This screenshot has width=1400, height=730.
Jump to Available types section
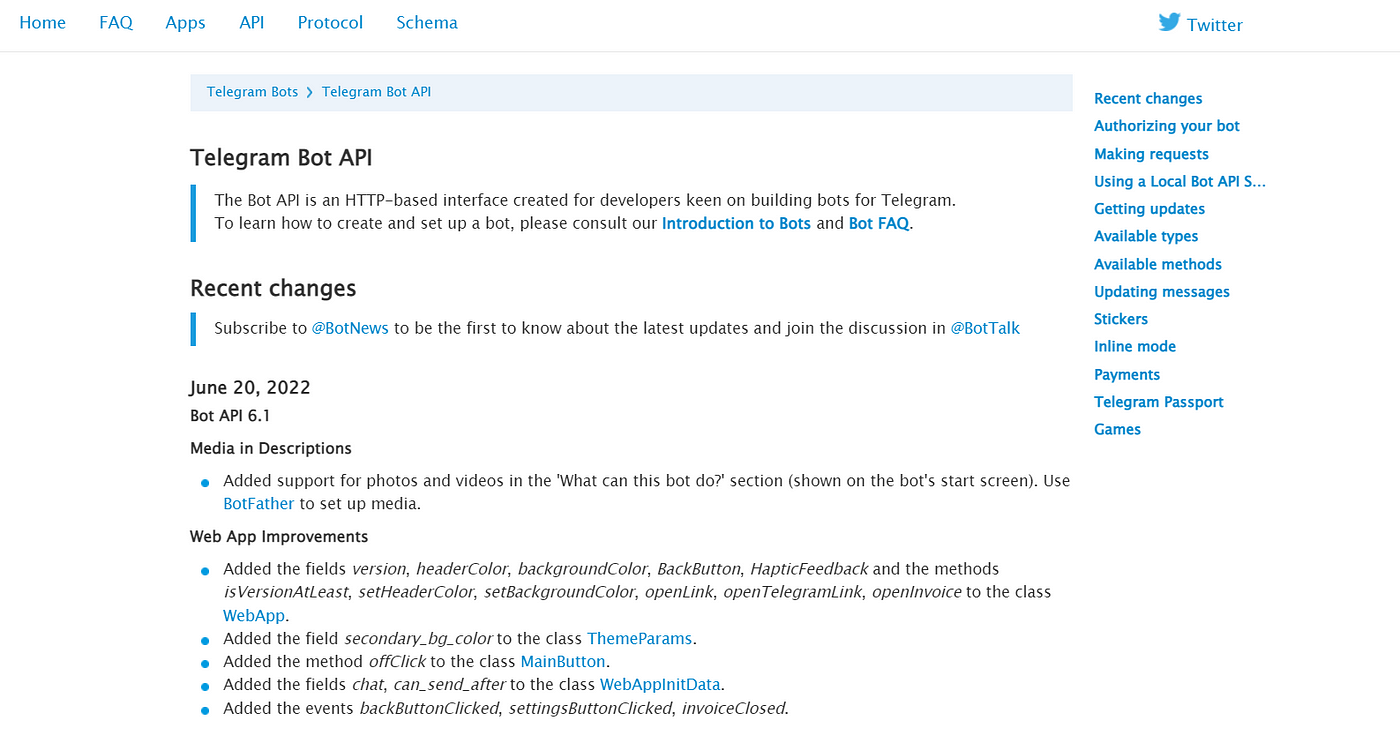coord(1146,236)
